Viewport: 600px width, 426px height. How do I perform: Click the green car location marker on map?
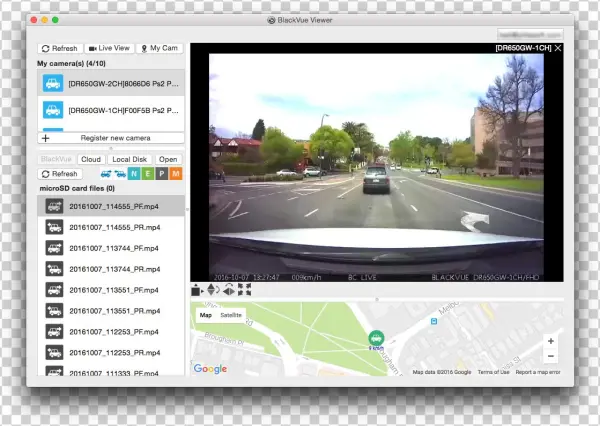click(376, 338)
